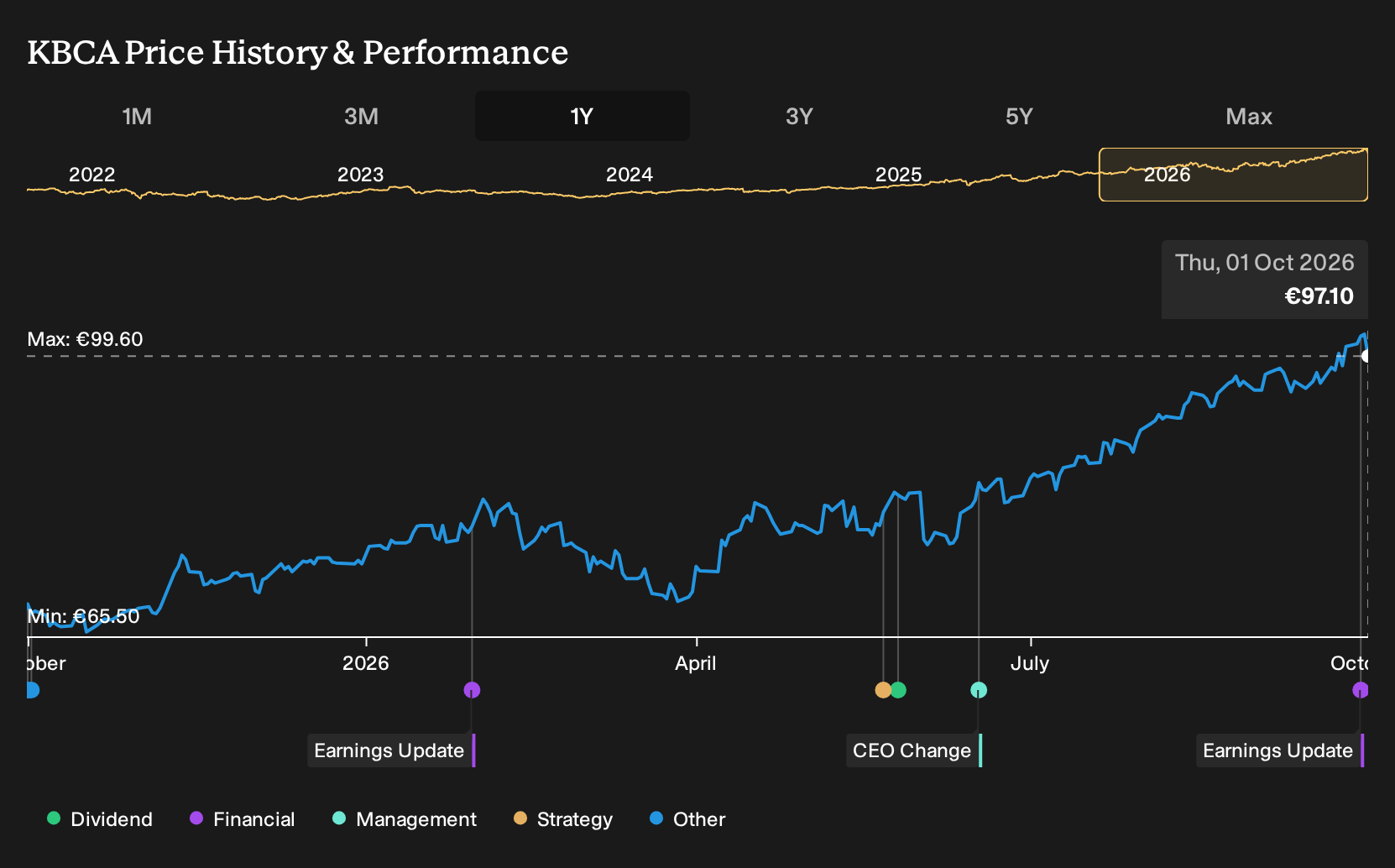This screenshot has width=1395, height=868.
Task: Click the orange Strategy event dot
Action: click(x=883, y=690)
